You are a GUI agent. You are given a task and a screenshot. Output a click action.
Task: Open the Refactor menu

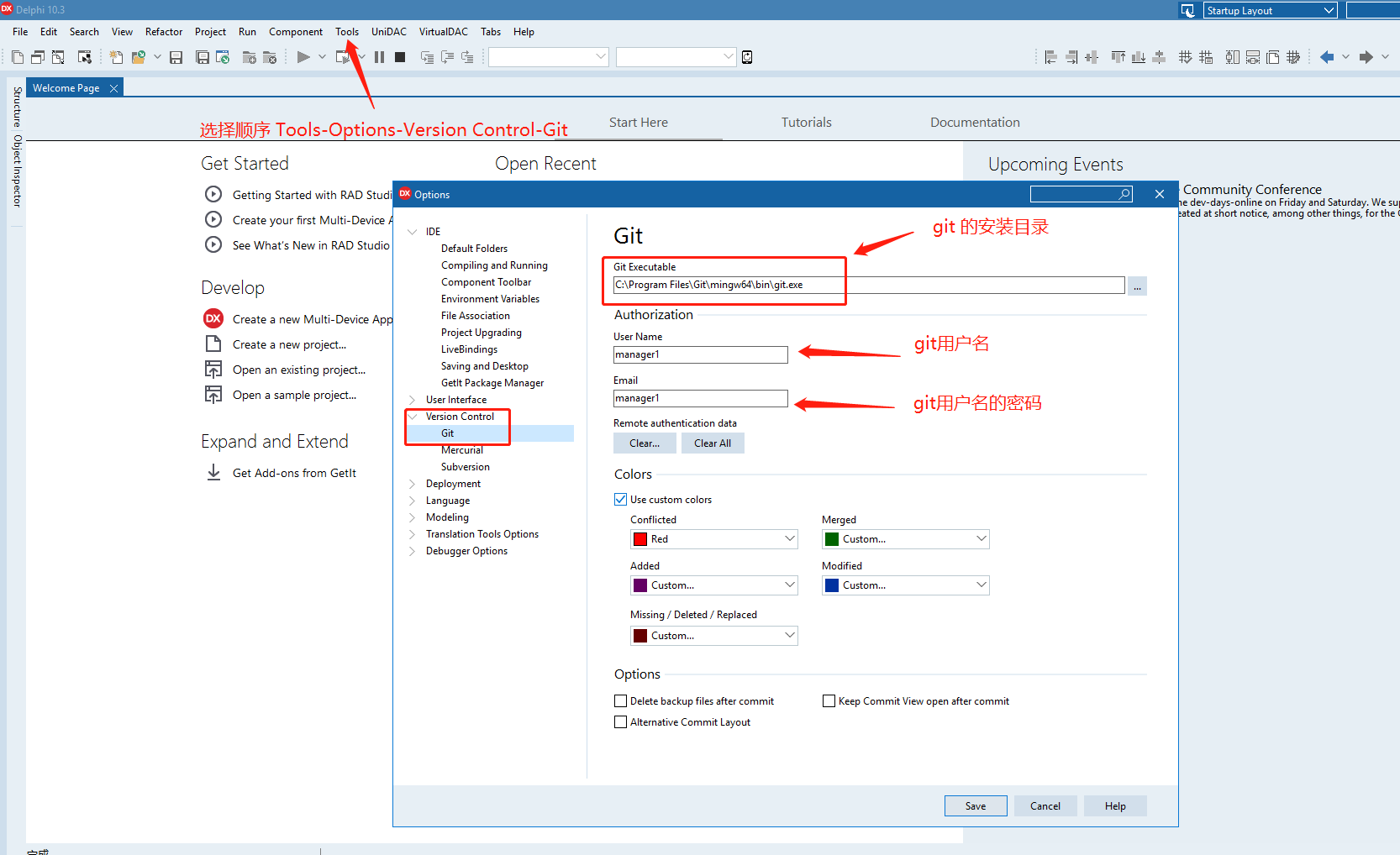164,32
